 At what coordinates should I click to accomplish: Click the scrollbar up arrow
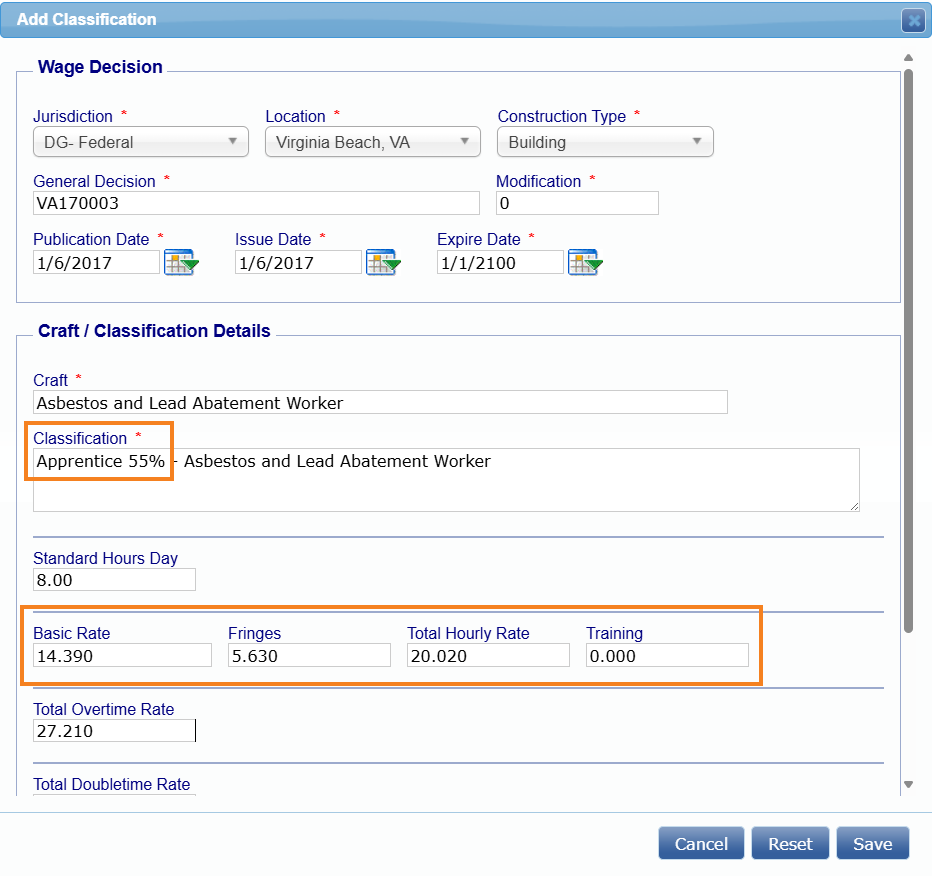908,58
